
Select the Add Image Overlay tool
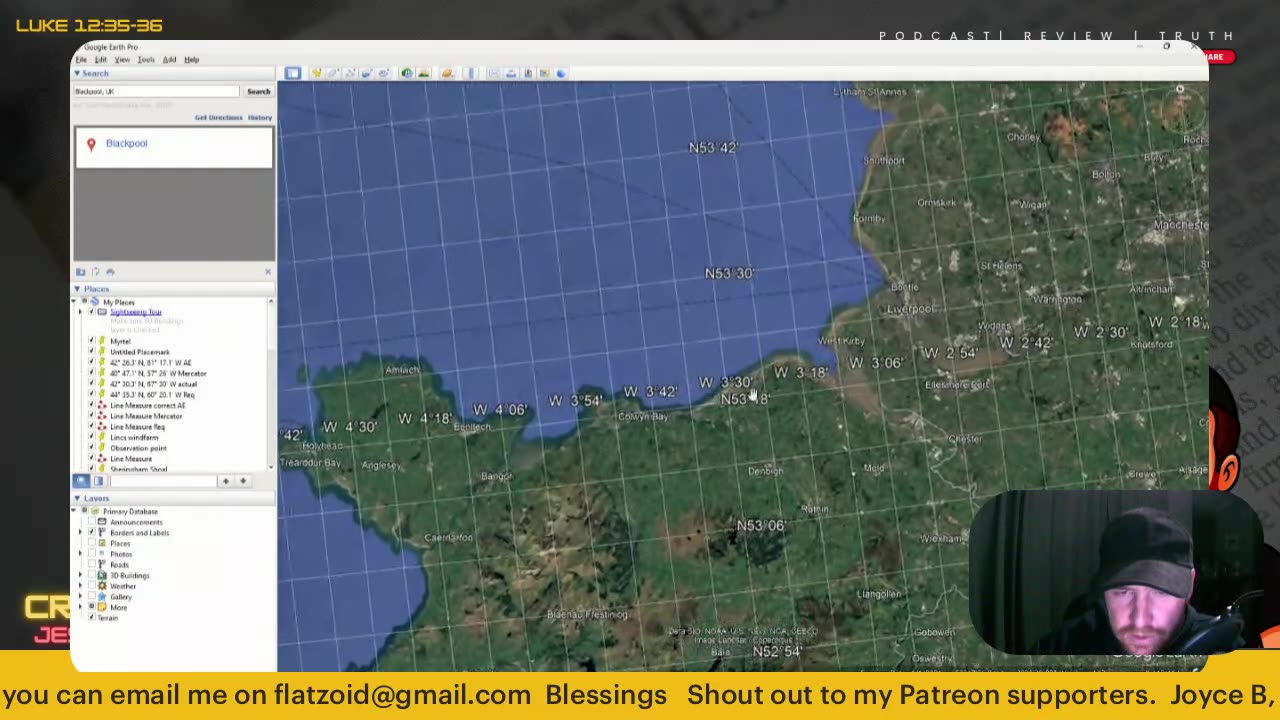[366, 73]
